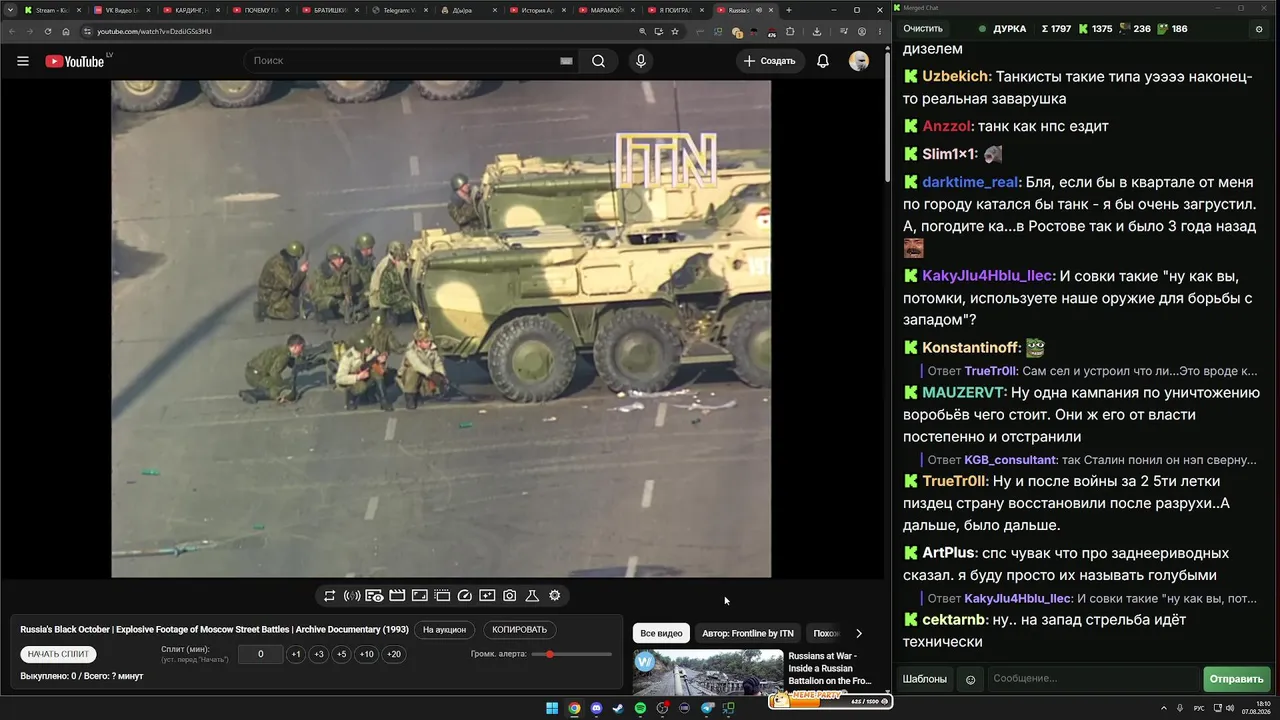Viewport: 1280px width, 720px height.
Task: Open Spotify from the taskbar
Action: (x=641, y=709)
